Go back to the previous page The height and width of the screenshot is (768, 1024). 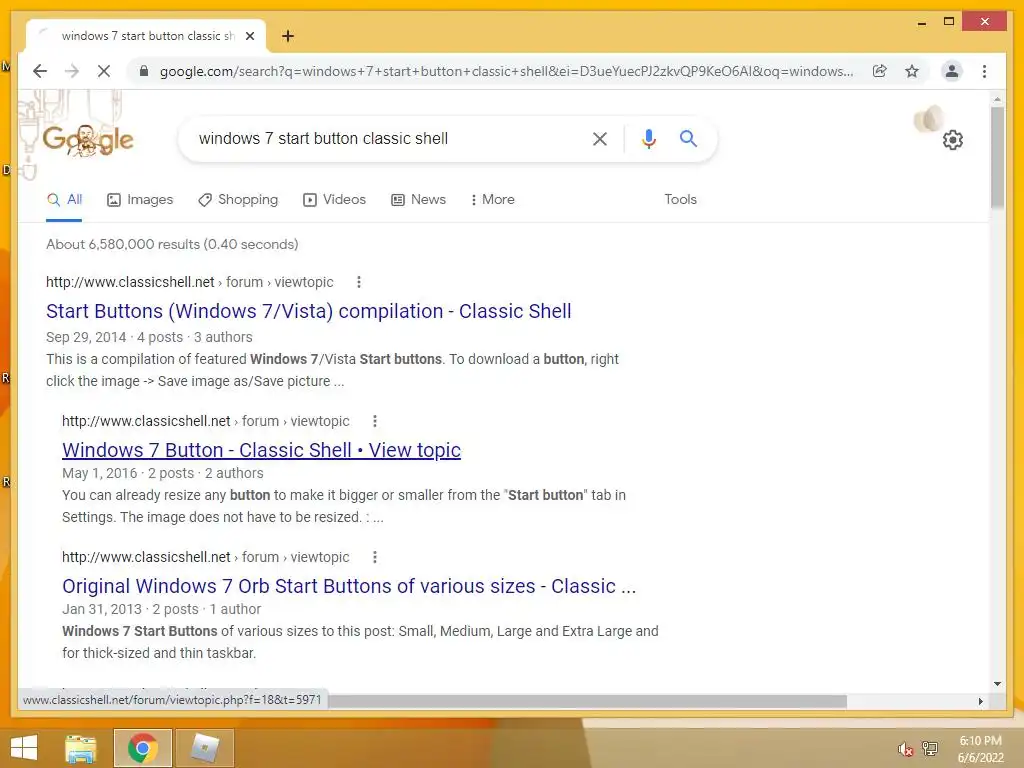tap(40, 71)
